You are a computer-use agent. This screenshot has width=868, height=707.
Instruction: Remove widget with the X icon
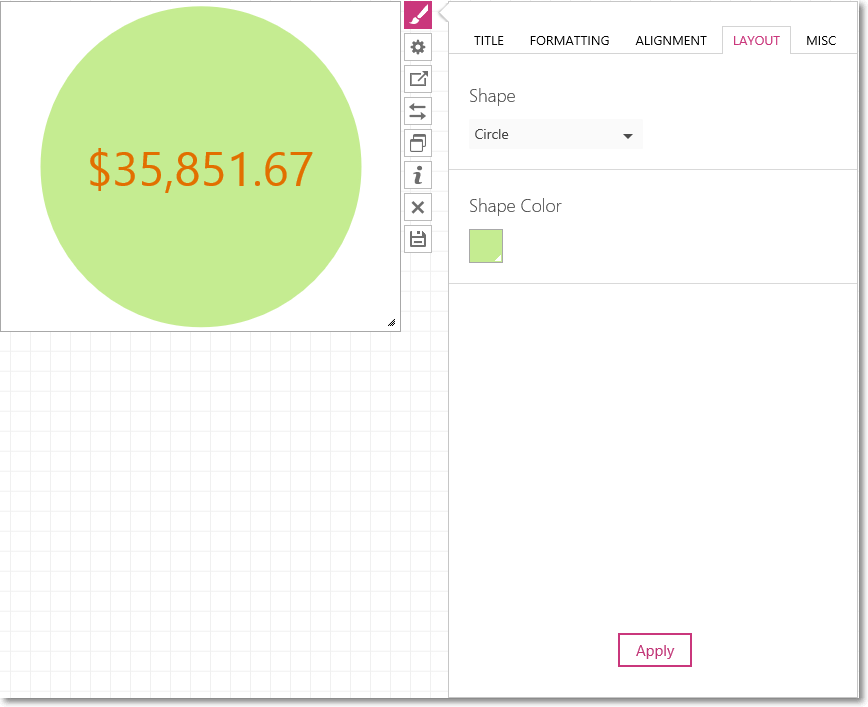tap(418, 208)
